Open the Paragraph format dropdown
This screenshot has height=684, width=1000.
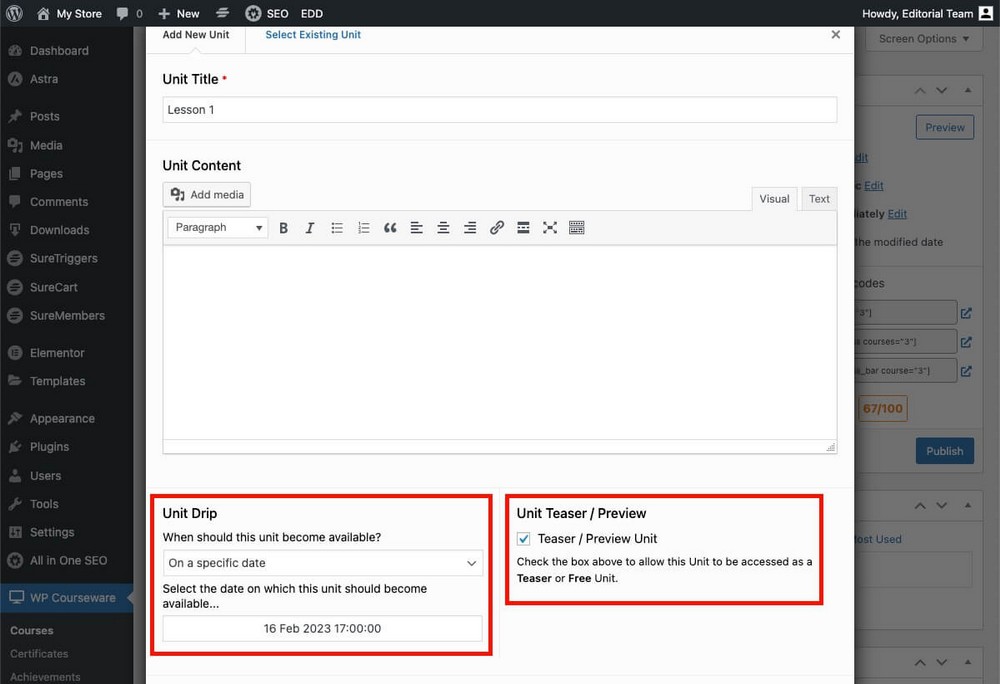point(217,228)
